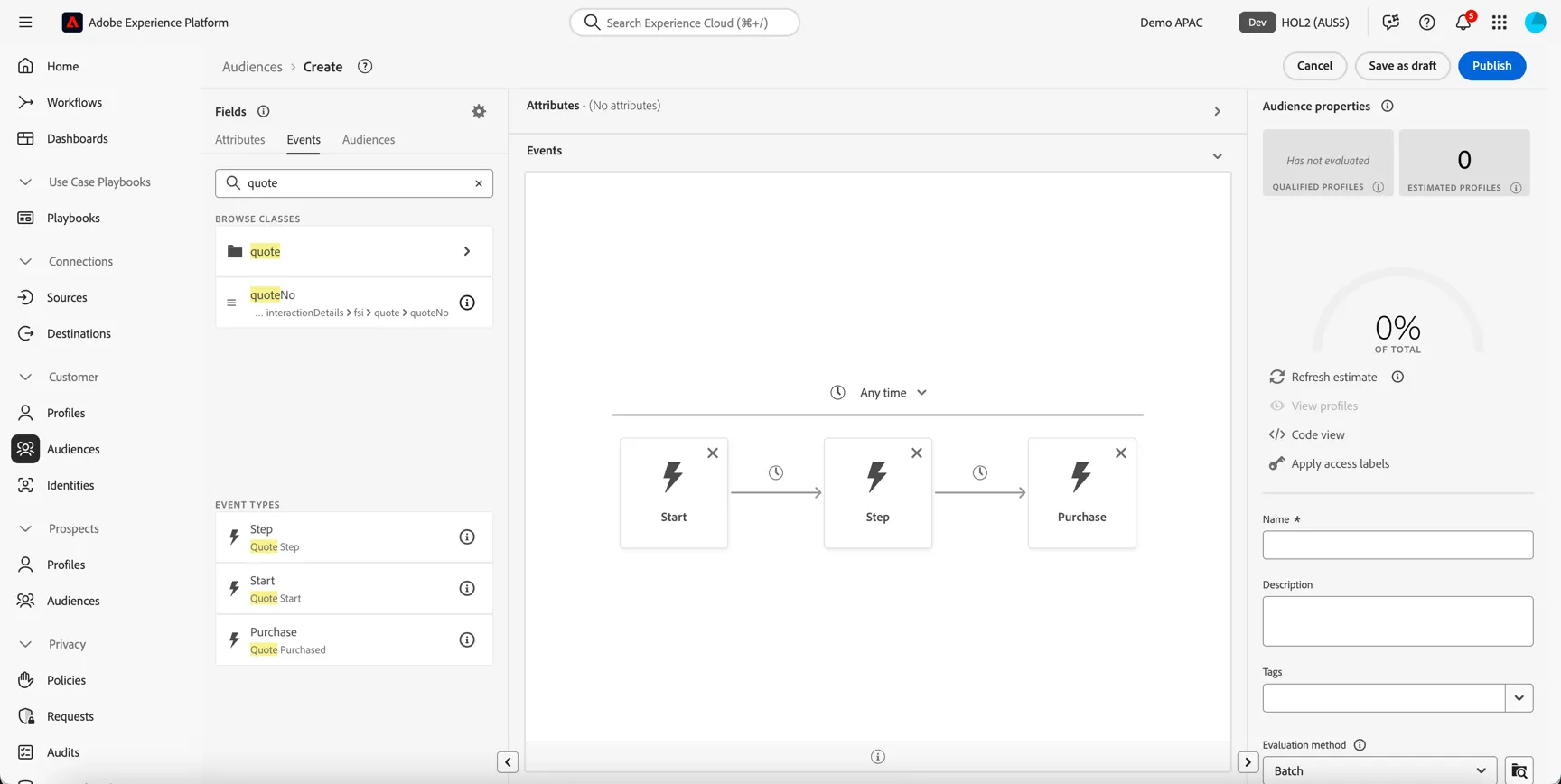1561x784 pixels.
Task: Open the help question mark icon
Action: pos(1427,23)
